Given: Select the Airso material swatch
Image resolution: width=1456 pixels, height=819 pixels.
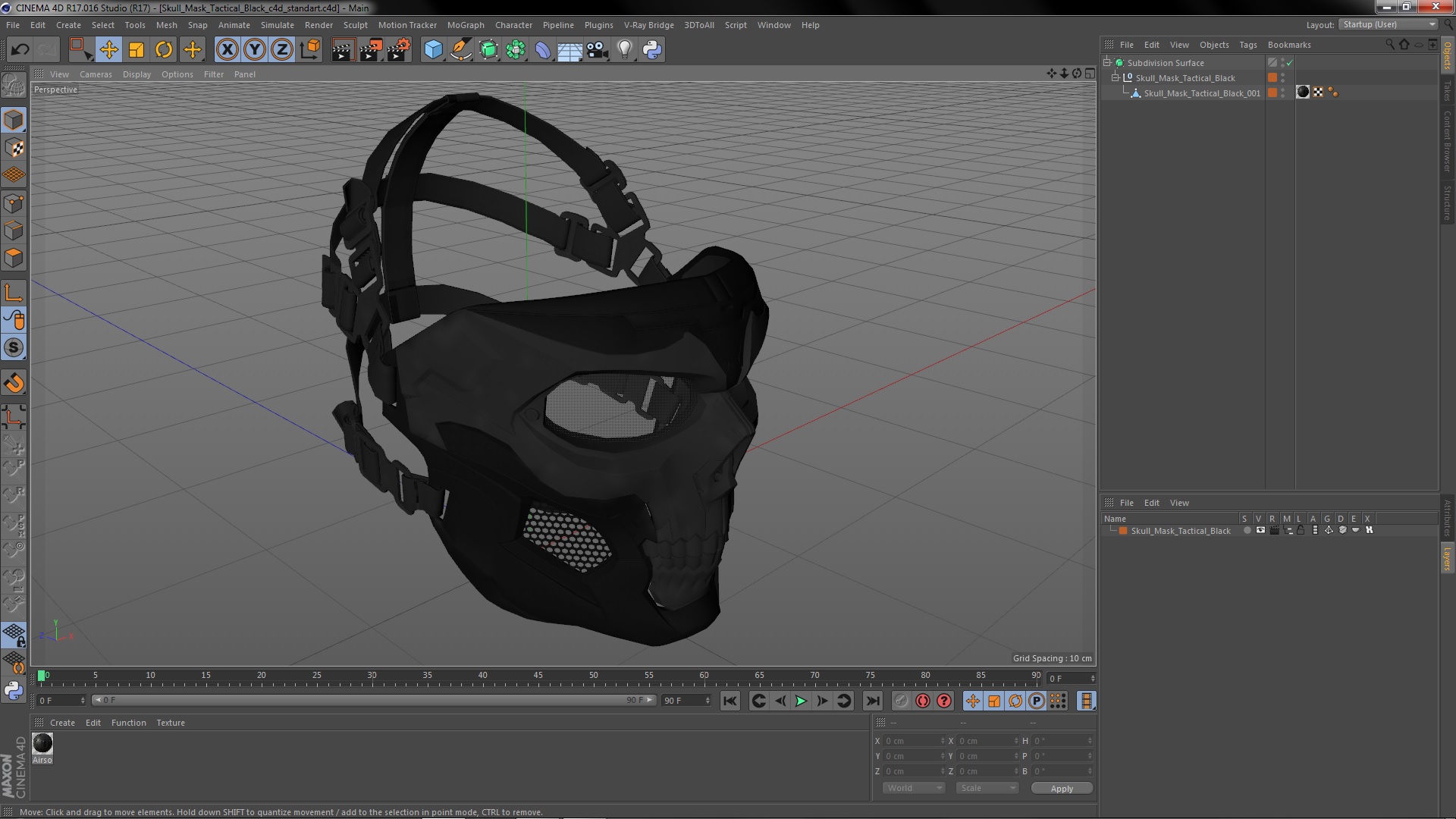Looking at the screenshot, I should tap(42, 744).
